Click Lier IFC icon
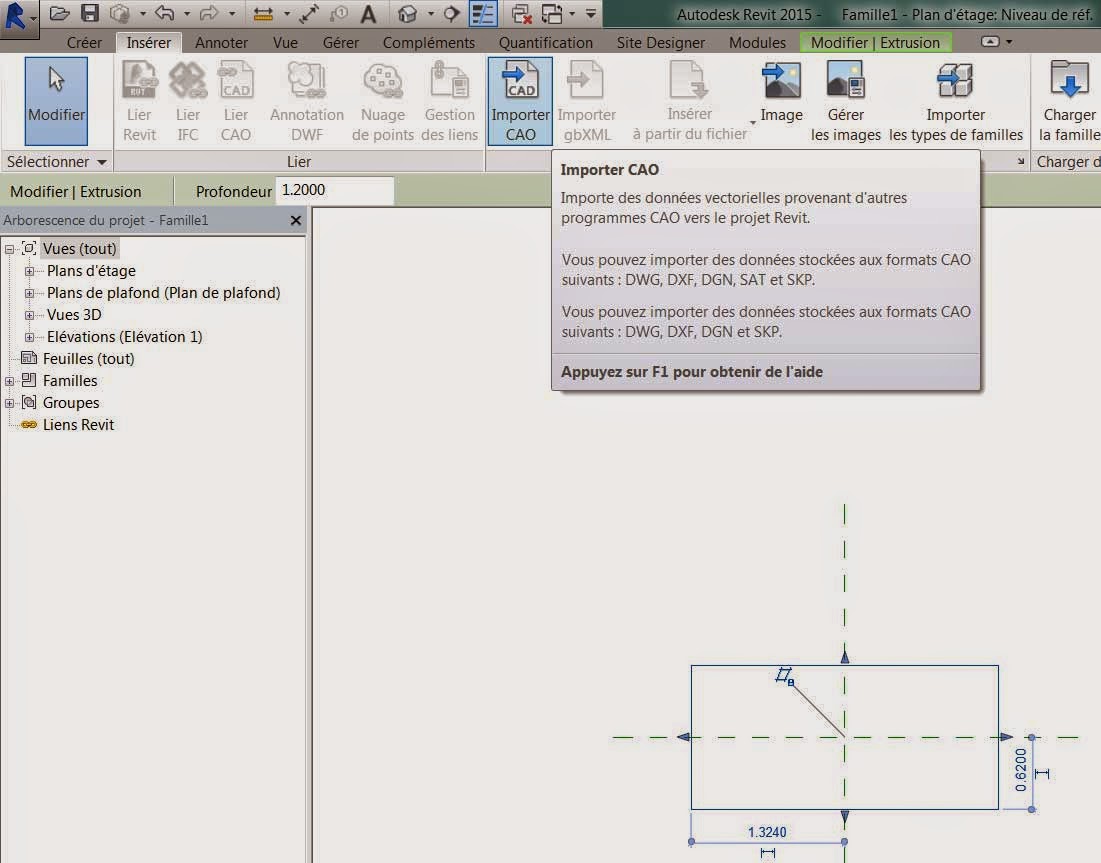This screenshot has height=863, width=1101. pyautogui.click(x=187, y=100)
